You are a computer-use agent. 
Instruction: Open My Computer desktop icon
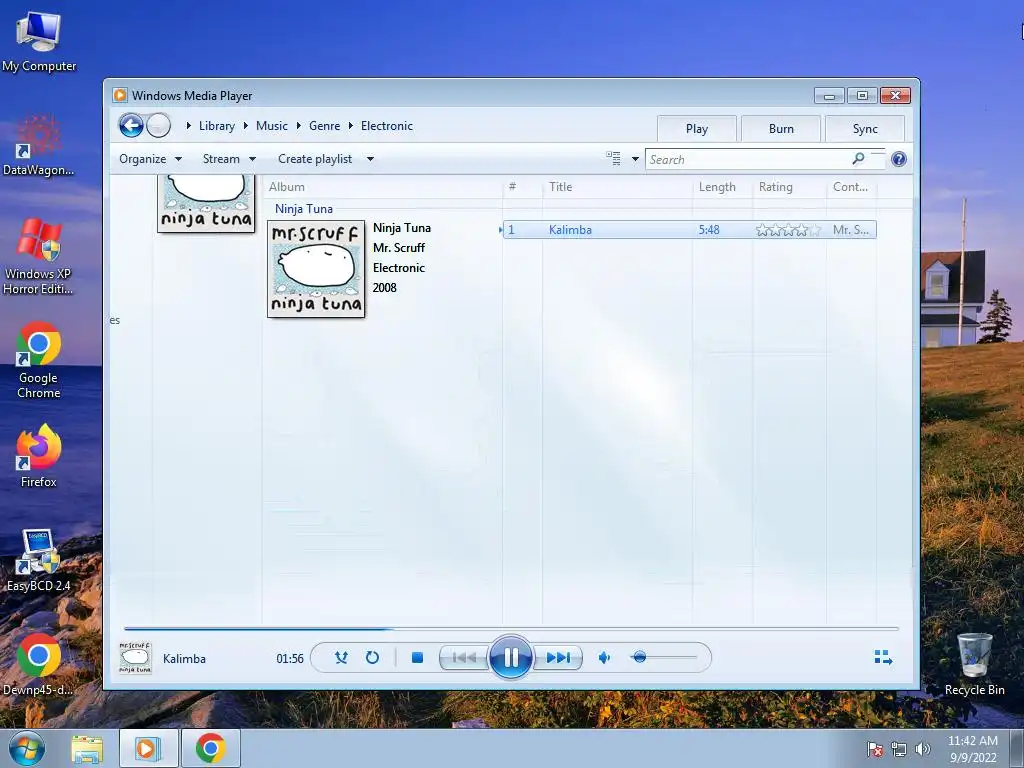(x=39, y=41)
